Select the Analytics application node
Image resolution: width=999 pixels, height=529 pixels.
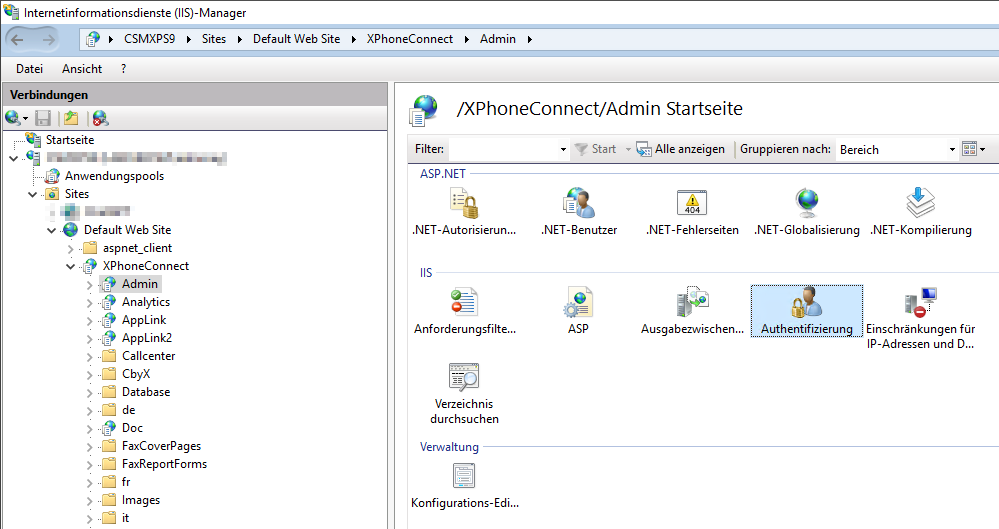pyautogui.click(x=146, y=301)
